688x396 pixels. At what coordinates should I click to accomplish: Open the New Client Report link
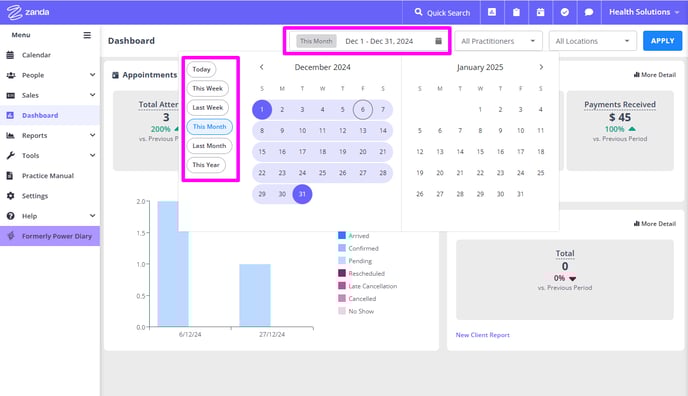click(482, 335)
